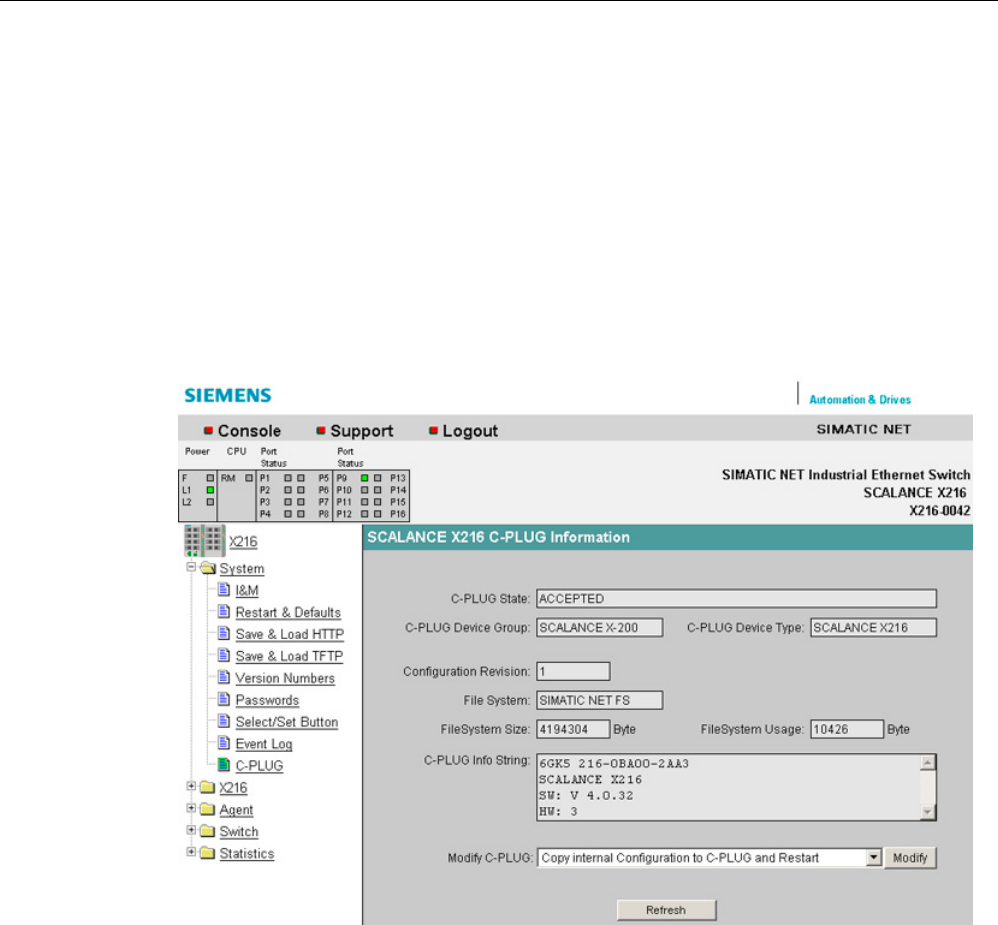Click the Event Log page icon
Viewport: 998px width, 925px height.
pos(223,743)
